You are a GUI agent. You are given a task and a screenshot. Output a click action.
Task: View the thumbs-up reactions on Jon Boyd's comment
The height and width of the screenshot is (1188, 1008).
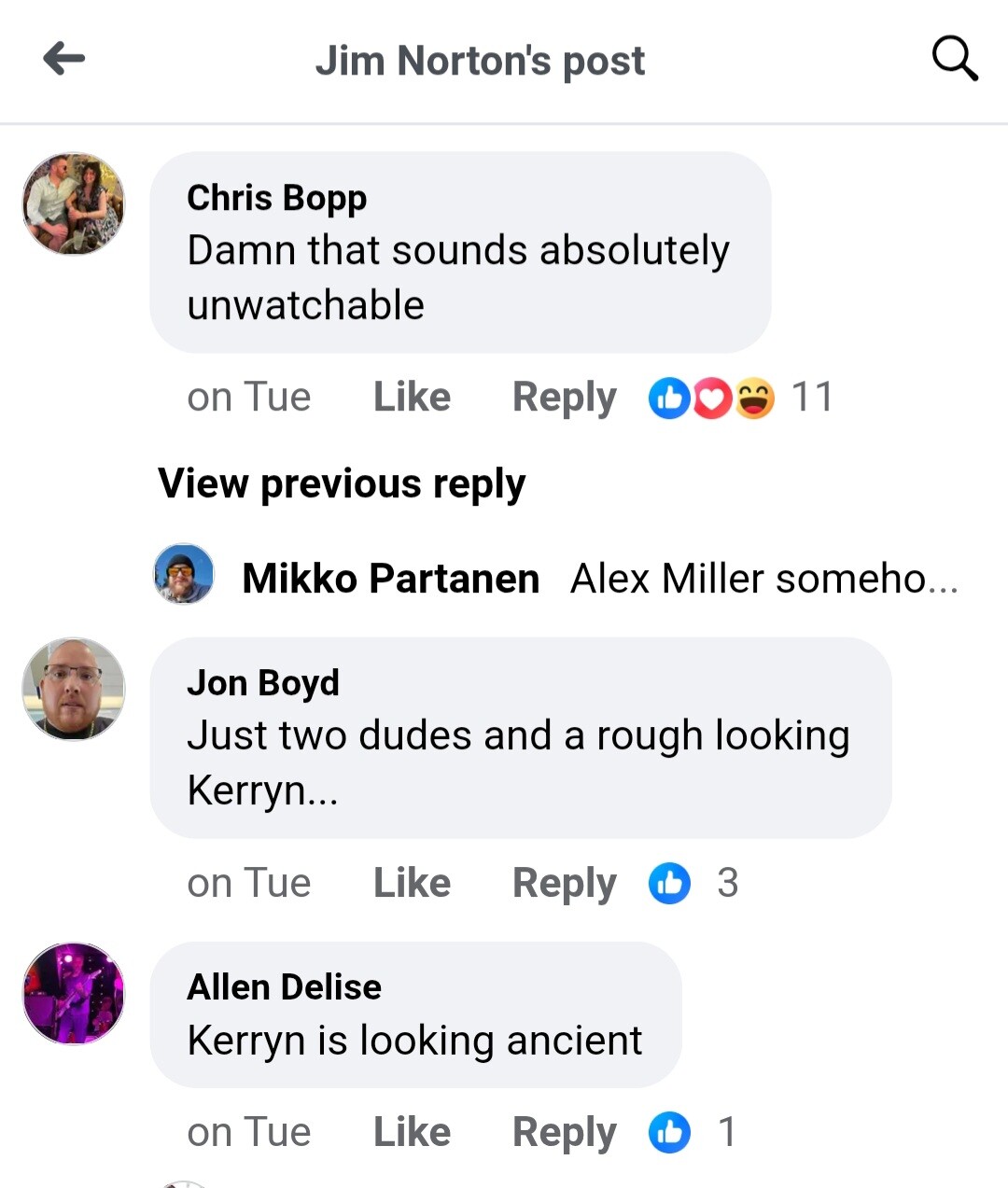(693, 883)
